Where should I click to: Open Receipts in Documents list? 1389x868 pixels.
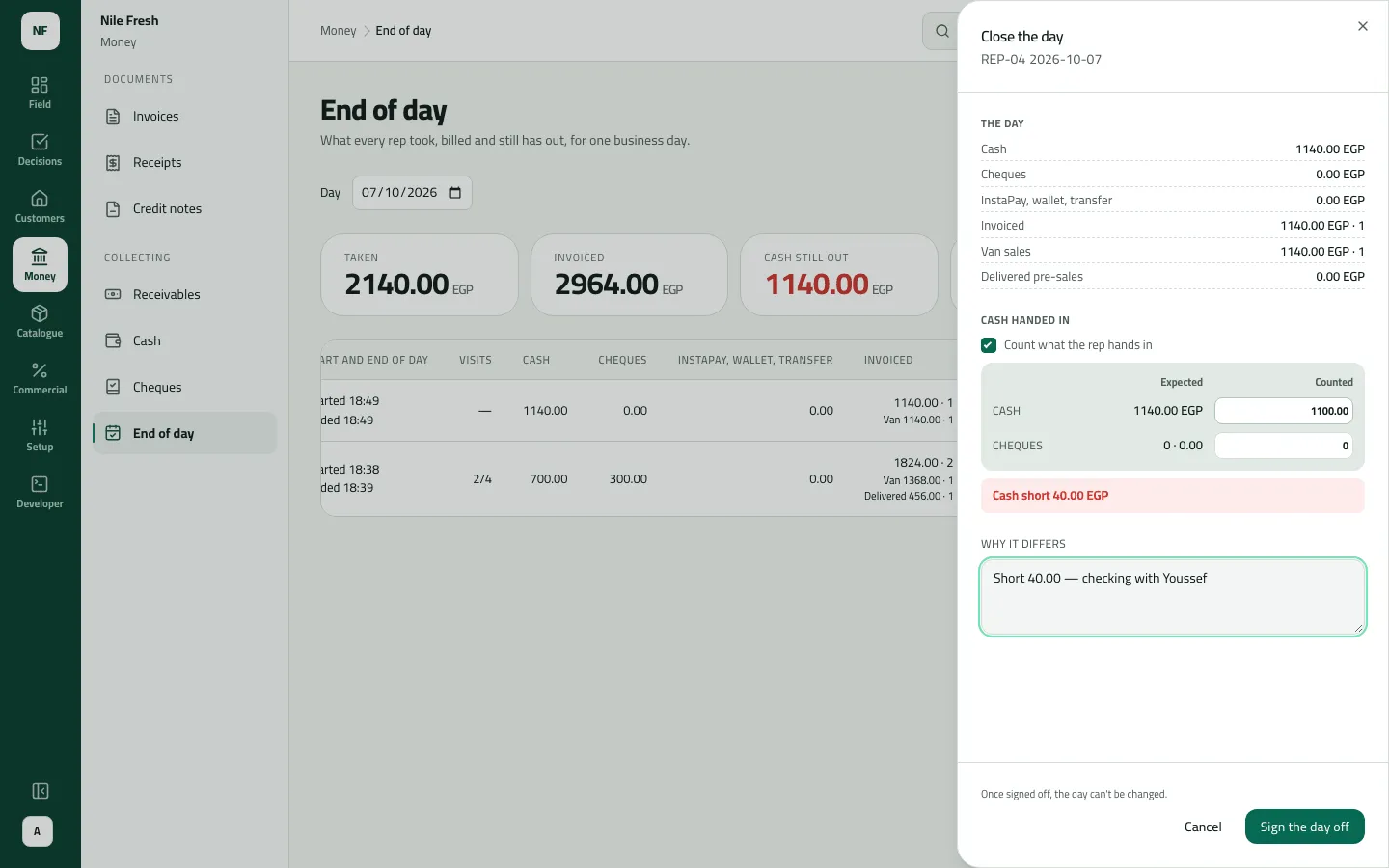click(x=184, y=163)
